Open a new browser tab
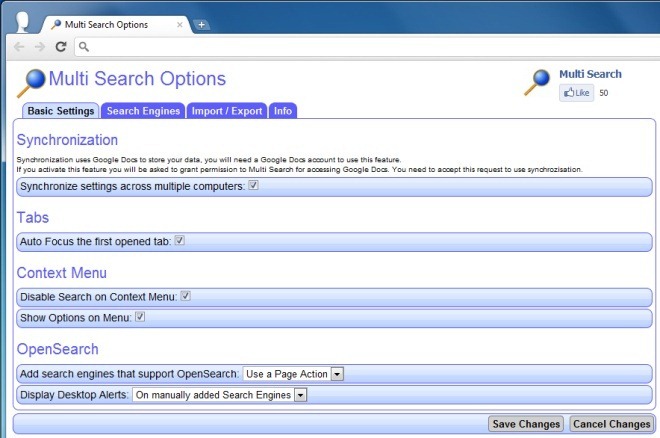Image resolution: width=660 pixels, height=438 pixels. coord(201,25)
